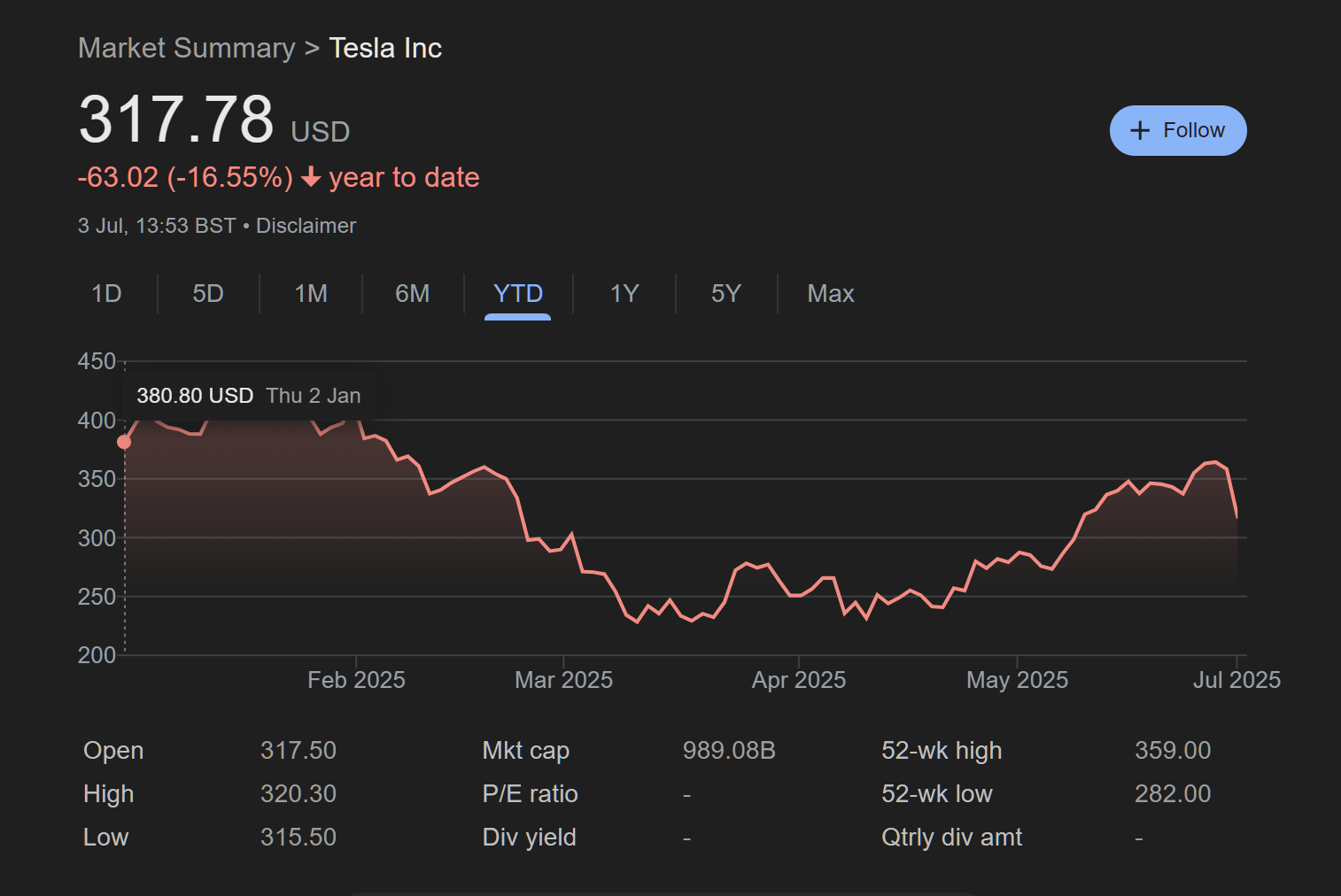Show the 5Y chart range
This screenshot has width=1341, height=896.
click(x=726, y=293)
